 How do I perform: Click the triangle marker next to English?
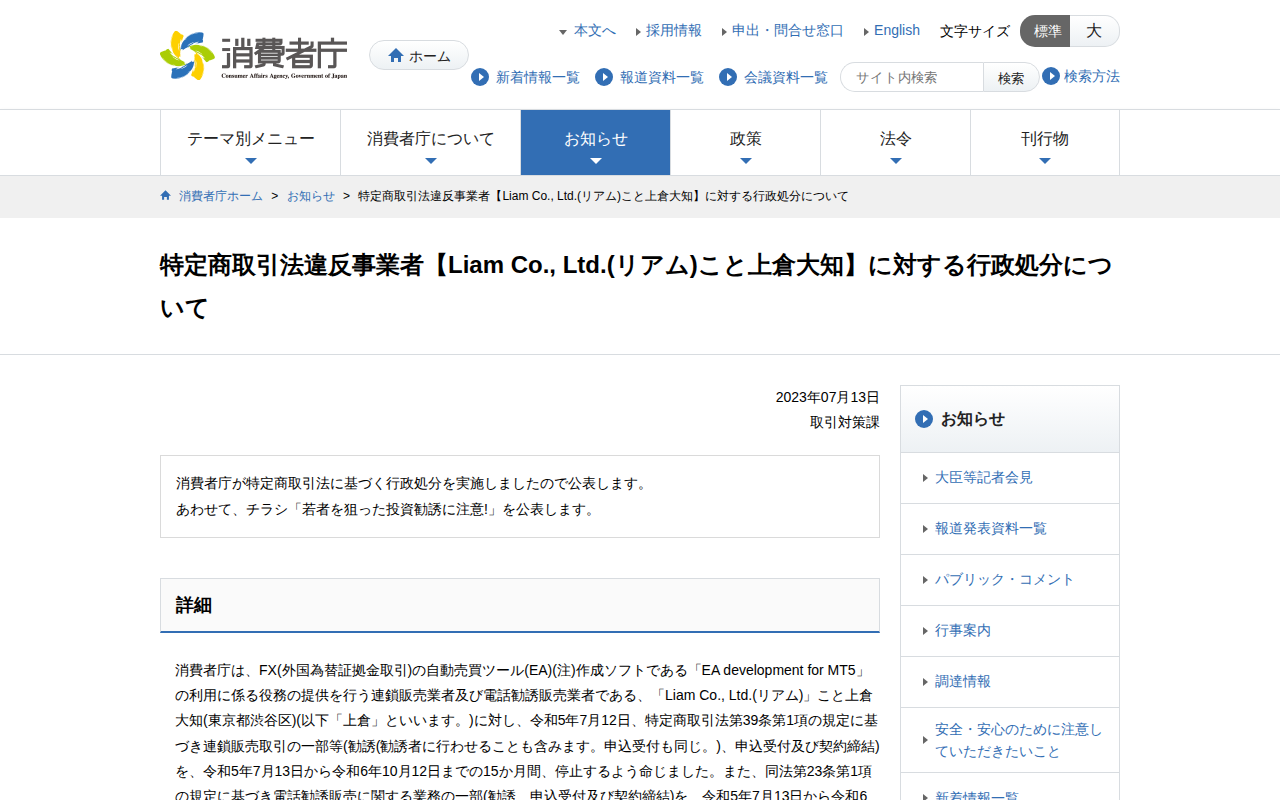point(866,32)
